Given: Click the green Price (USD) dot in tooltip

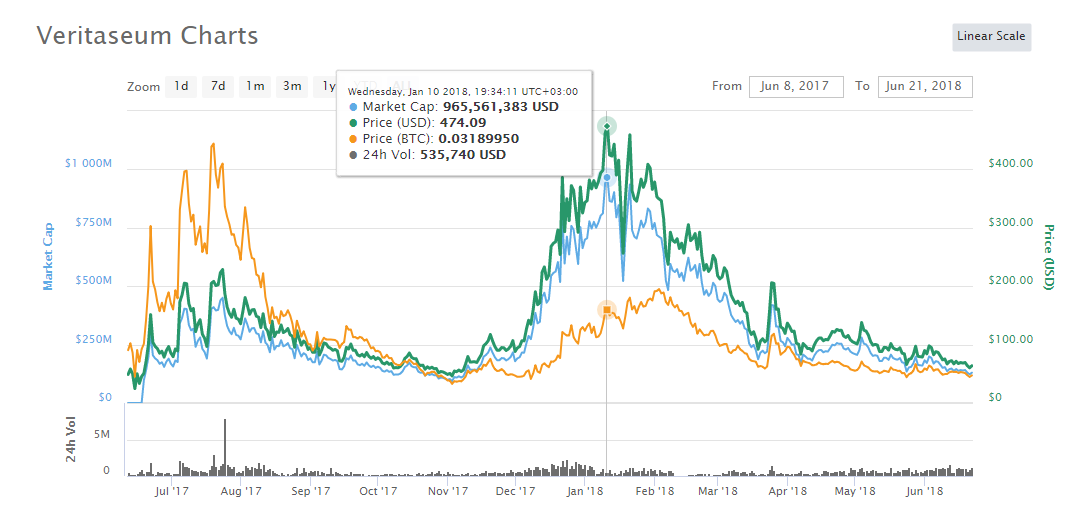Looking at the screenshot, I should pos(353,123).
